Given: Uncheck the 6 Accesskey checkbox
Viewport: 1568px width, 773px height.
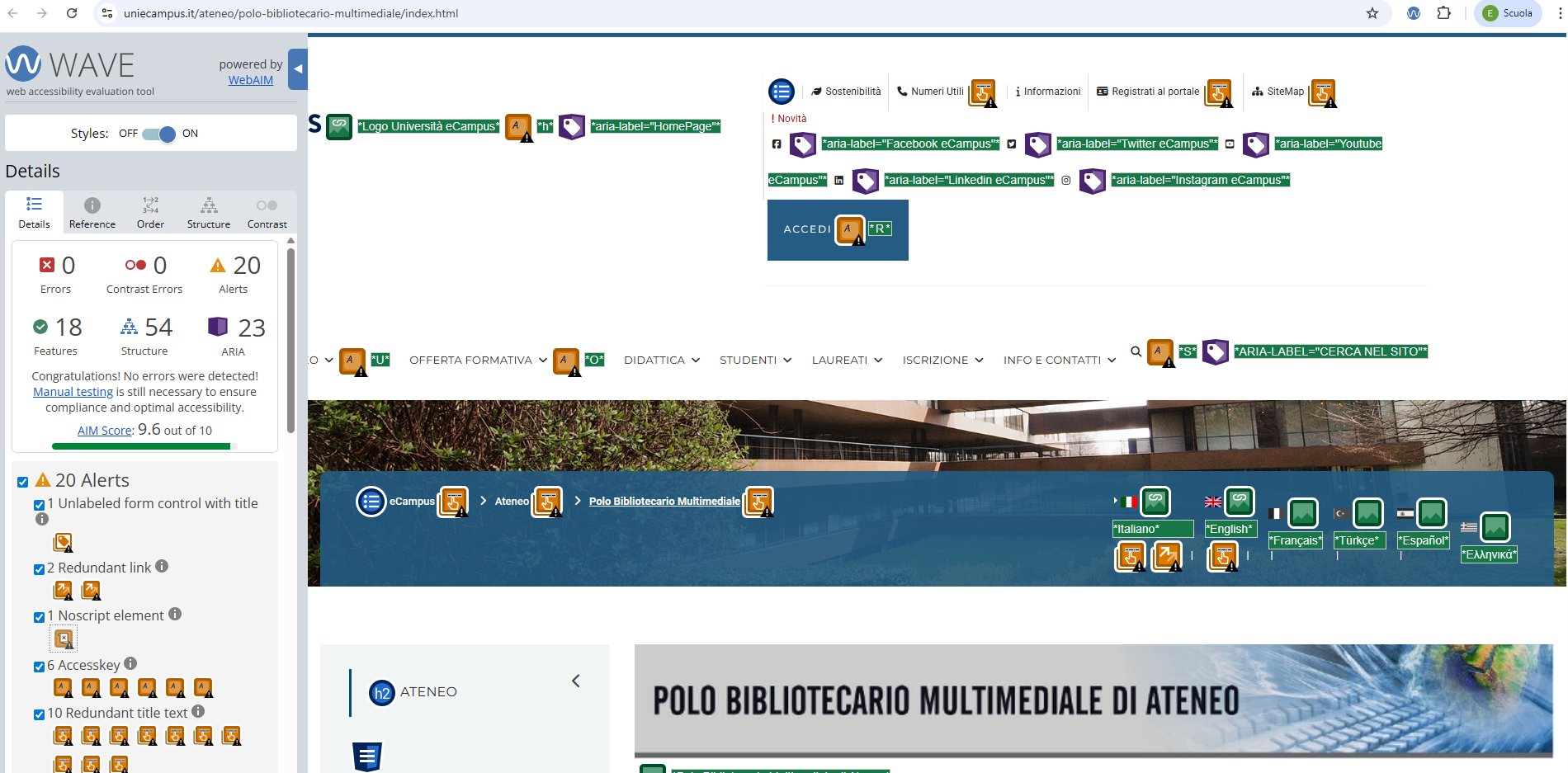Looking at the screenshot, I should tap(39, 667).
